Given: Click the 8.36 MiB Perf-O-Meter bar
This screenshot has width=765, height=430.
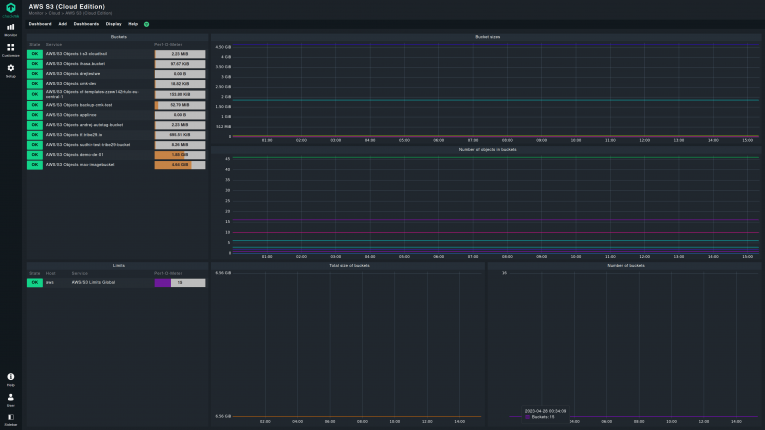Looking at the screenshot, I should coord(180,144).
